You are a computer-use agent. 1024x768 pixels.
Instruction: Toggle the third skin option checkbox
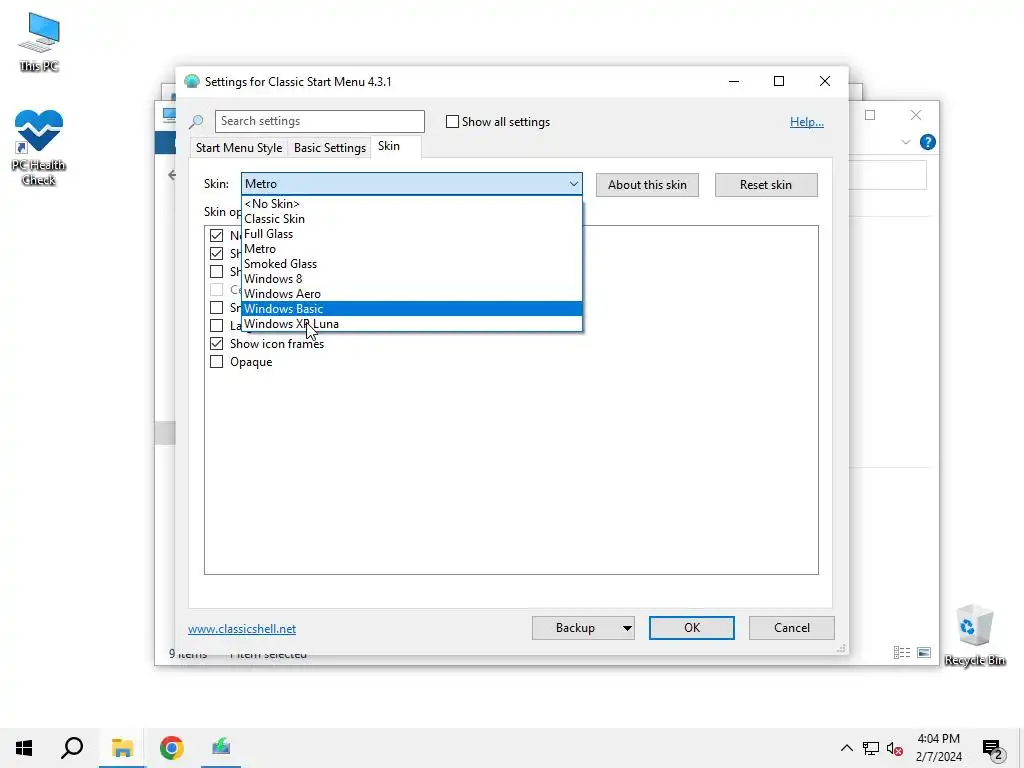pyautogui.click(x=216, y=271)
